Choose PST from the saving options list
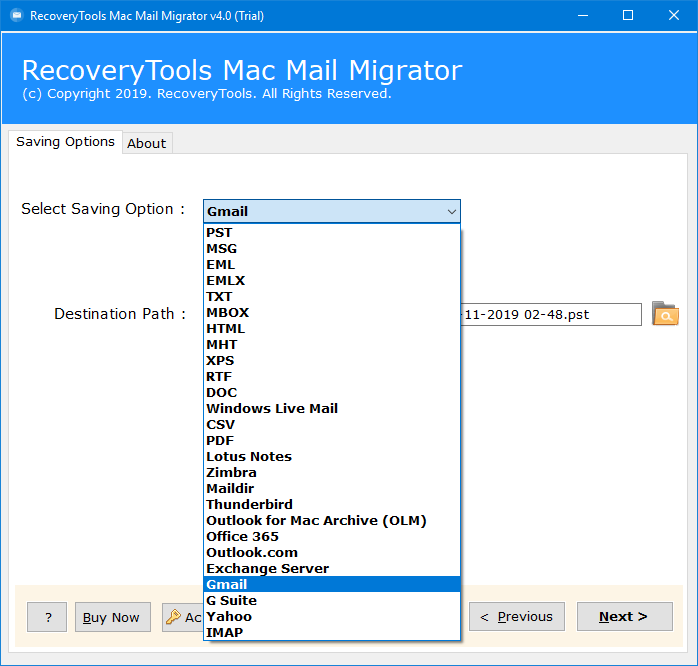Viewport: 698px width, 666px height. (332, 232)
